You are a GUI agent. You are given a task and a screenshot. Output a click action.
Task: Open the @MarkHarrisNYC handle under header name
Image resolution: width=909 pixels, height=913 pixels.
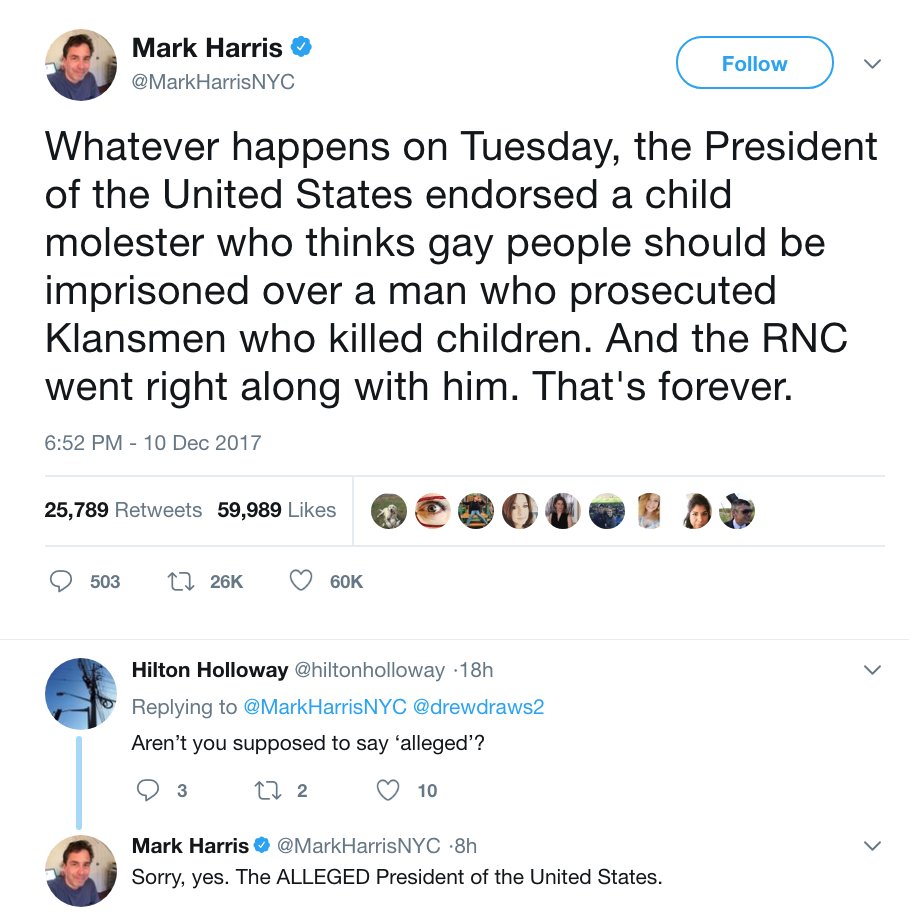point(213,82)
